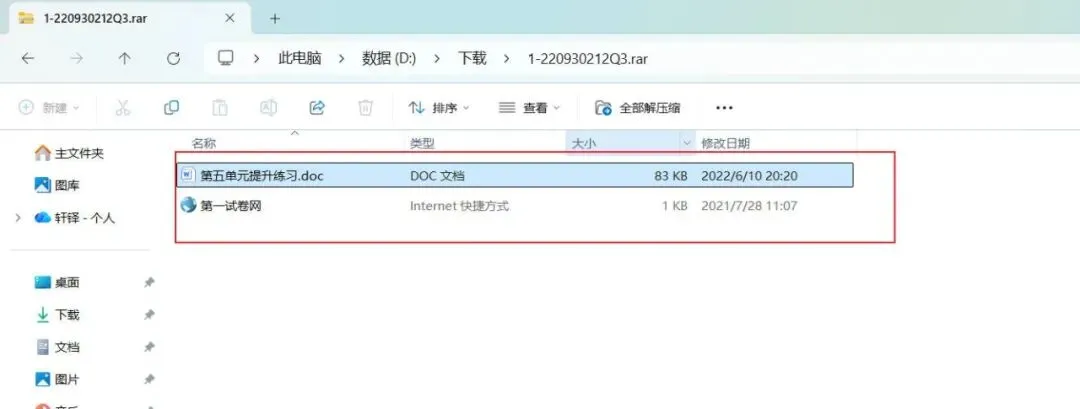Viewport: 1080px width, 409px height.
Task: Sort by 类型 column header
Action: [422, 143]
